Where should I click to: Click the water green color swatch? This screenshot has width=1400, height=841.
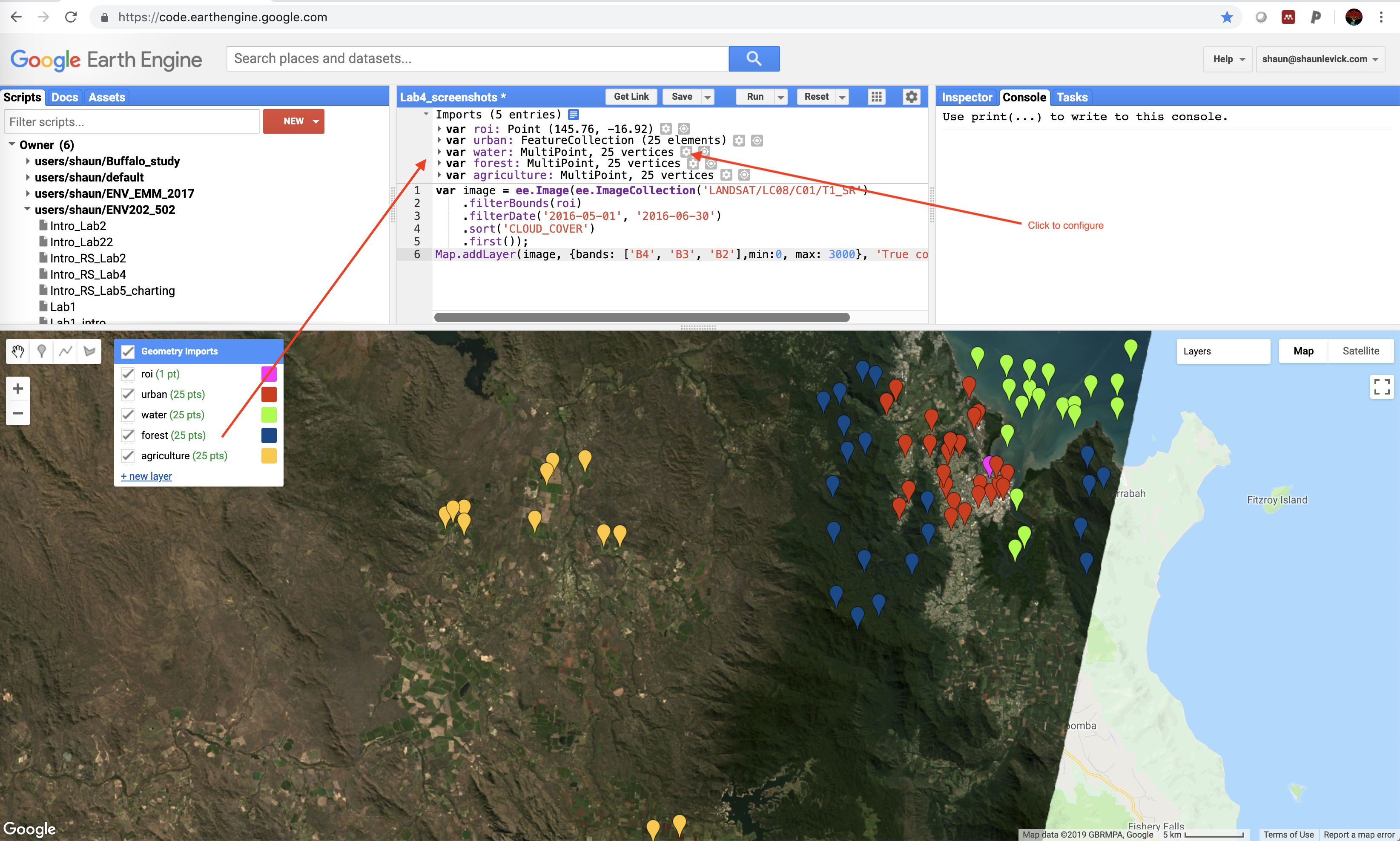pos(269,415)
